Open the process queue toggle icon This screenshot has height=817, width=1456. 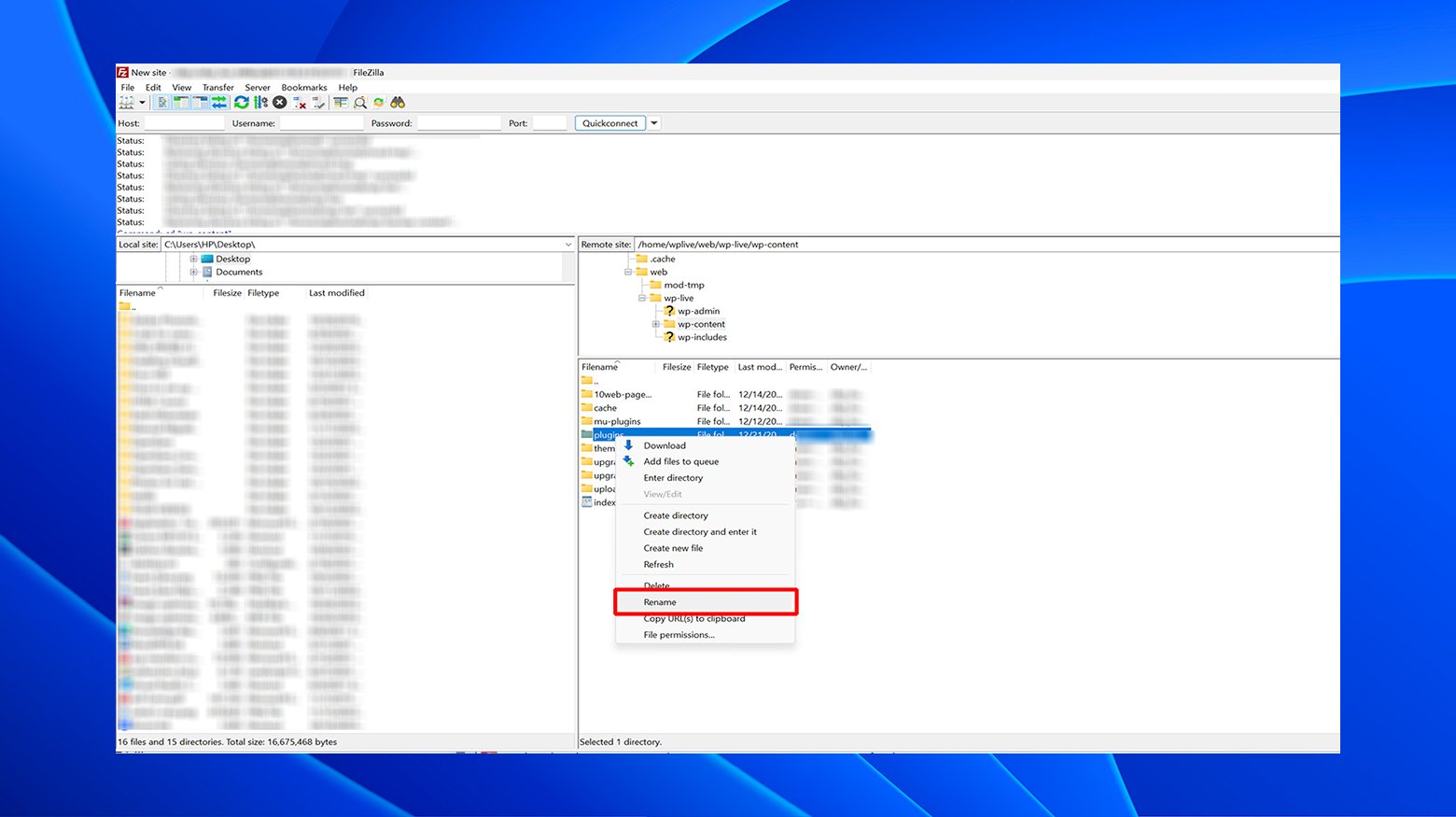point(260,103)
